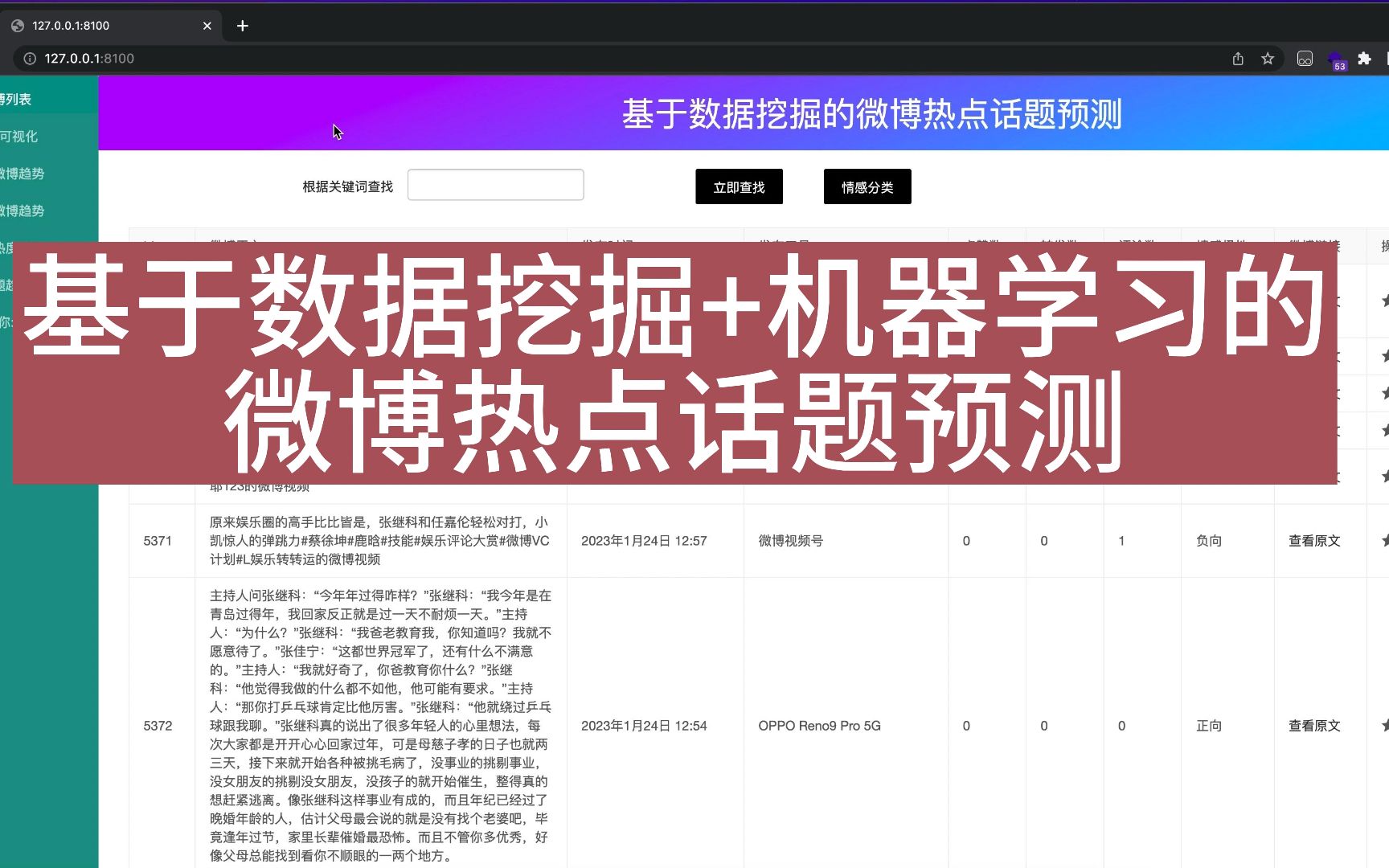Click the page heading 基于数据挖掘的微博热点话题预测
The height and width of the screenshot is (868, 1389).
point(871,114)
